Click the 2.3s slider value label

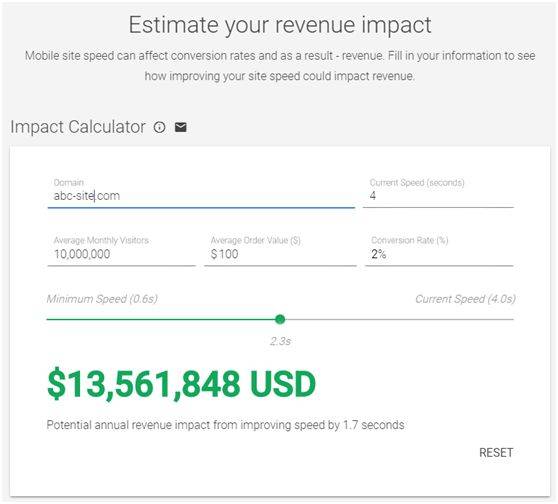280,341
